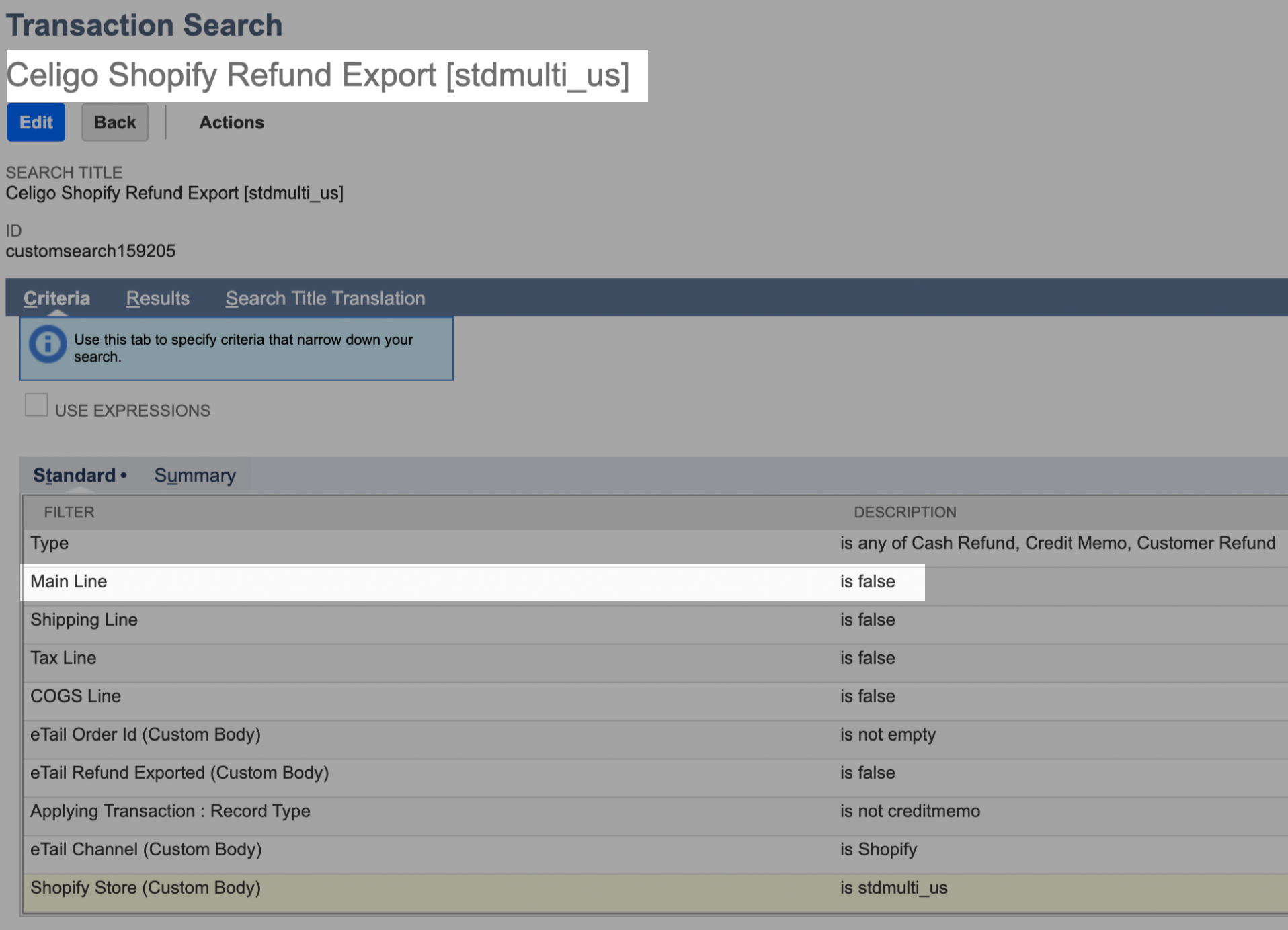
Task: Open the Actions menu
Action: pos(231,122)
